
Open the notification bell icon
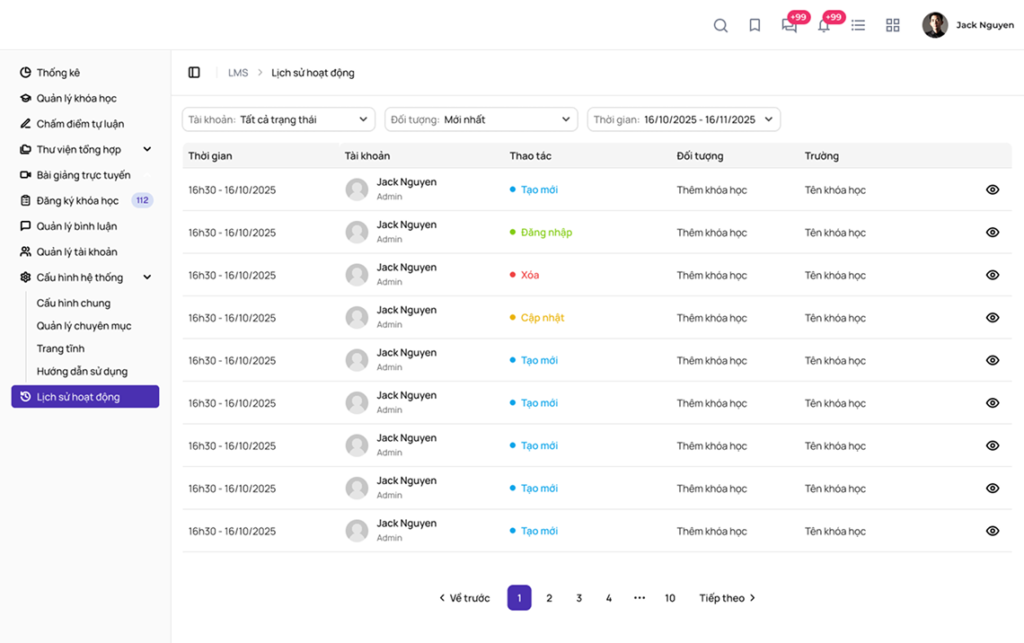click(824, 26)
